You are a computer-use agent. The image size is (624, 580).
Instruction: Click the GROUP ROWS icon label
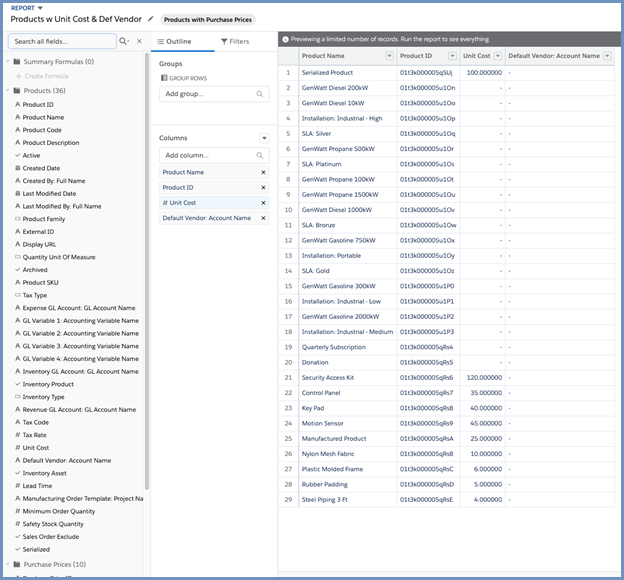click(x=184, y=78)
